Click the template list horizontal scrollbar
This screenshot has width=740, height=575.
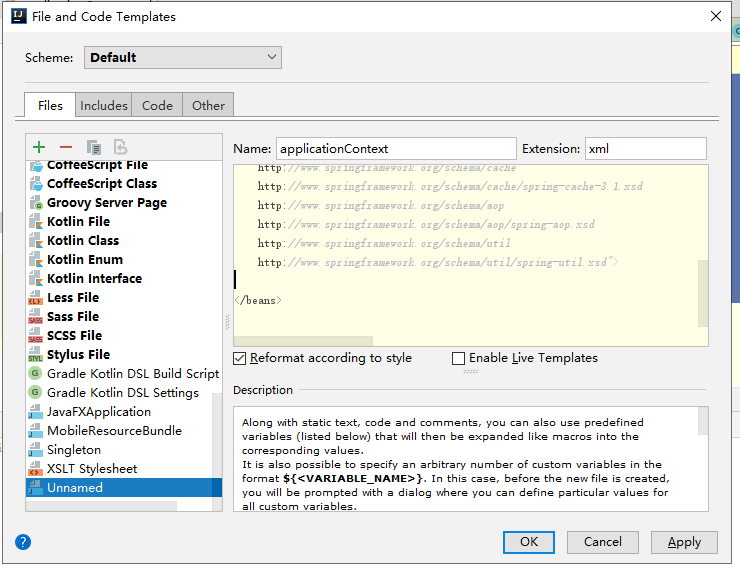point(101,506)
